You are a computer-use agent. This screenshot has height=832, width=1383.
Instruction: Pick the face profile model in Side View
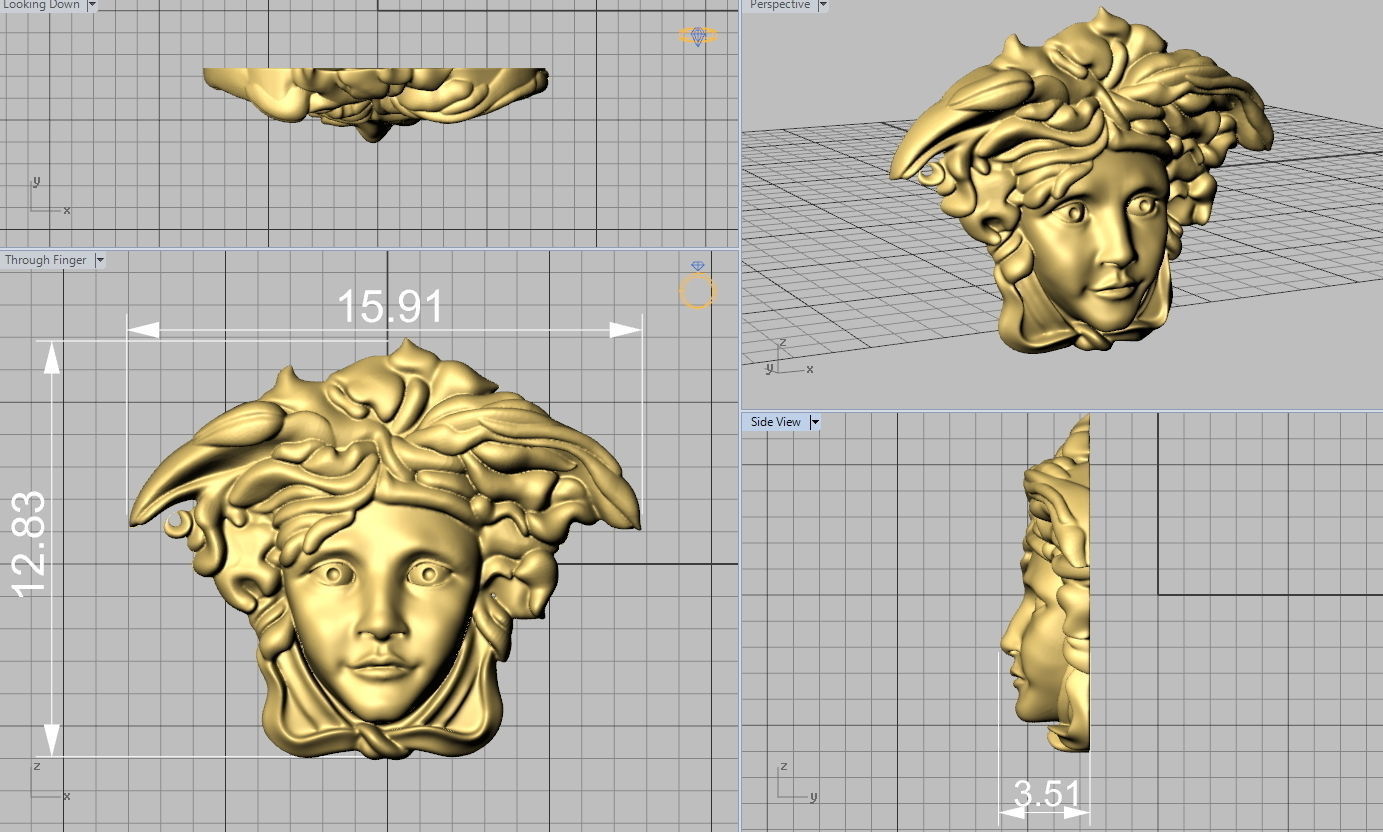[1047, 583]
